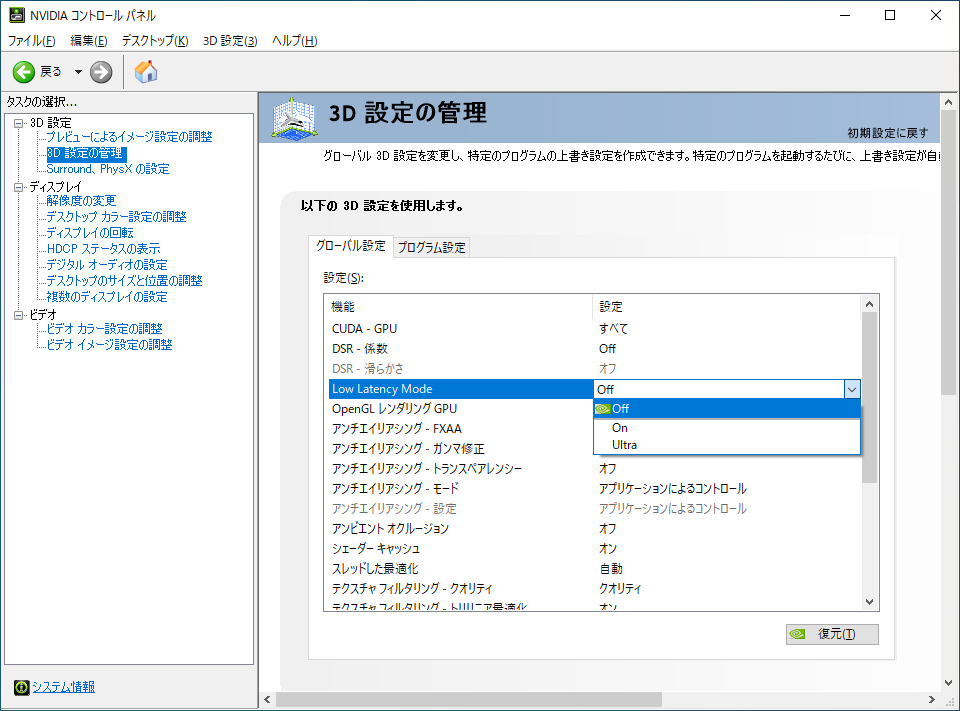The height and width of the screenshot is (711, 960).
Task: Switch to プログラム設定 tab
Action: [431, 247]
